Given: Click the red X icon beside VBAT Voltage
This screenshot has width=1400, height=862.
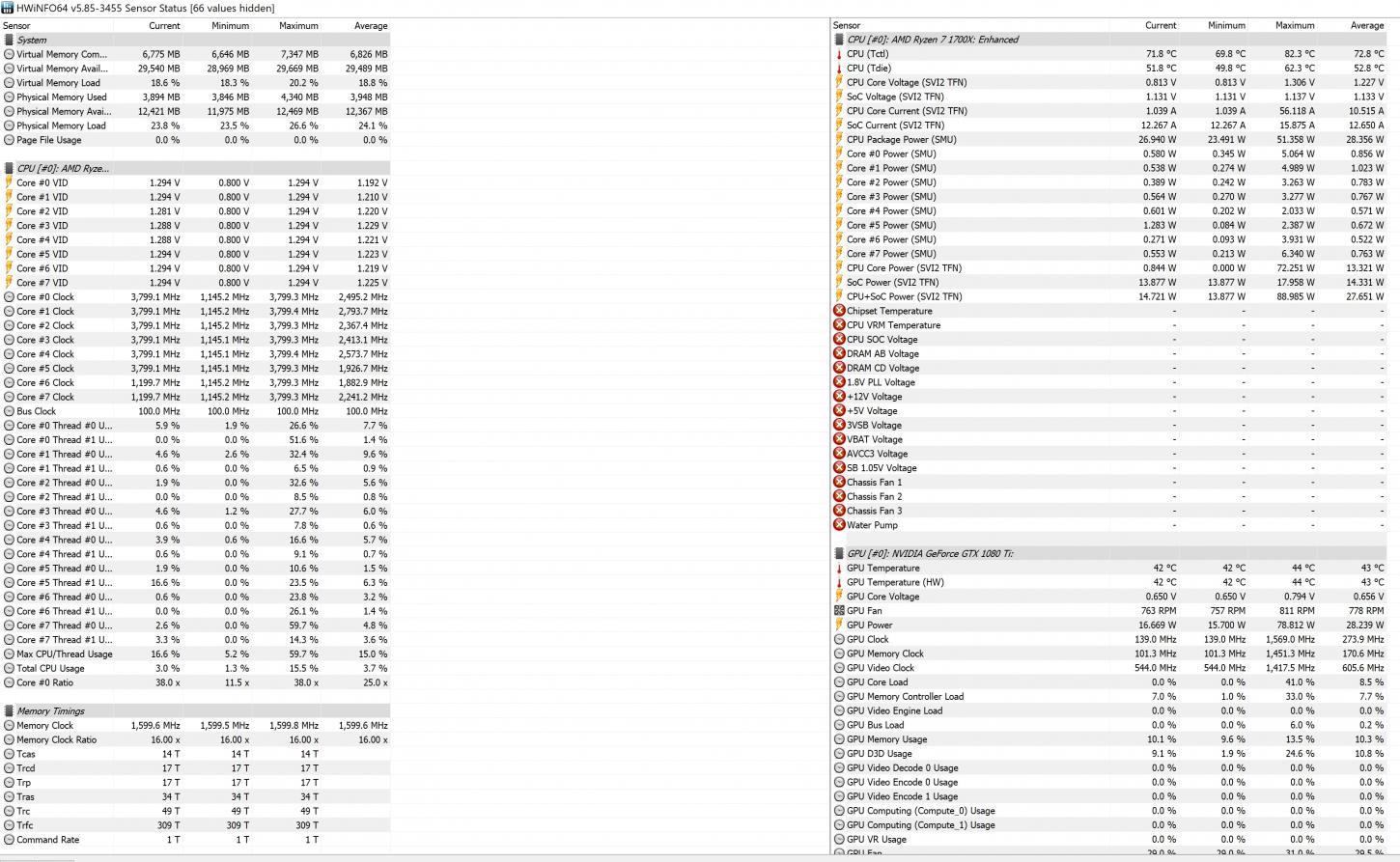Looking at the screenshot, I should point(839,439).
